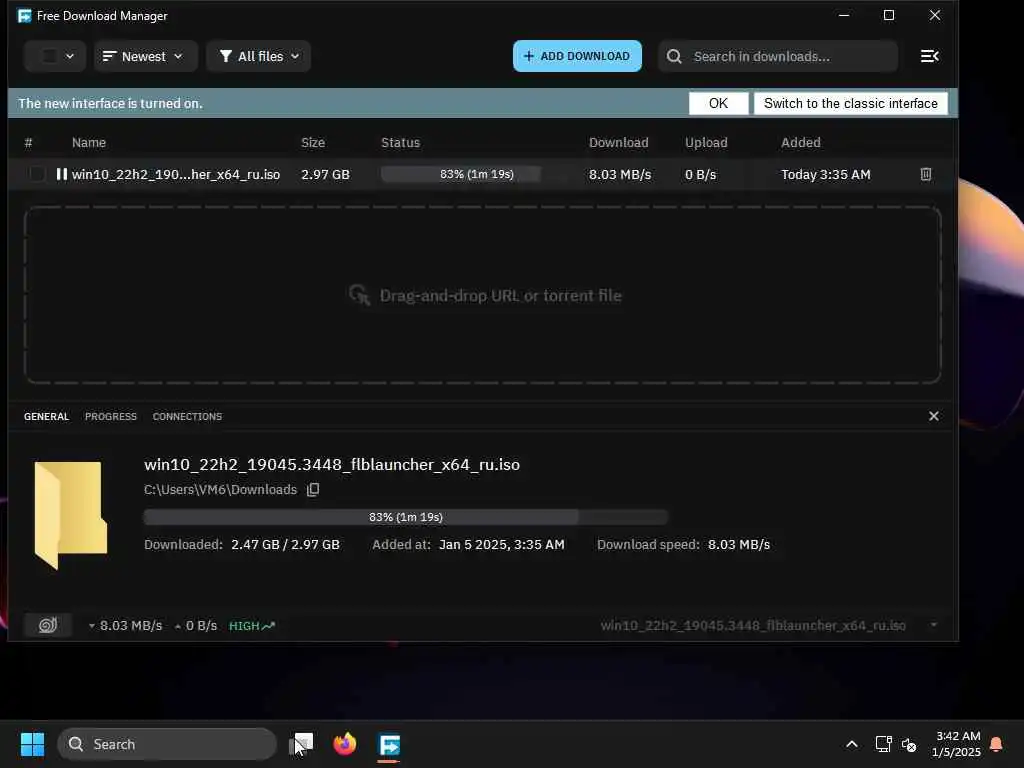Open Task View on the taskbar
This screenshot has width=1024, height=768.
click(x=302, y=744)
